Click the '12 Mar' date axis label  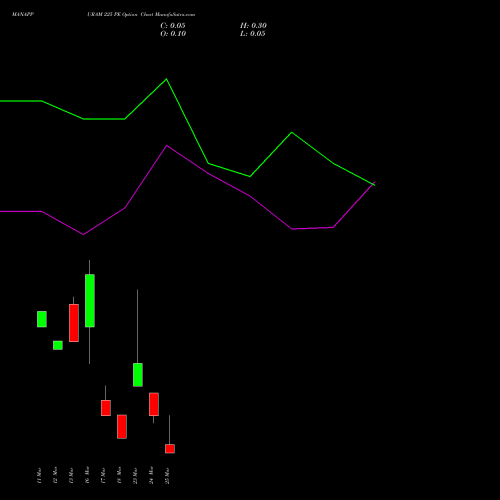pyautogui.click(x=55, y=476)
